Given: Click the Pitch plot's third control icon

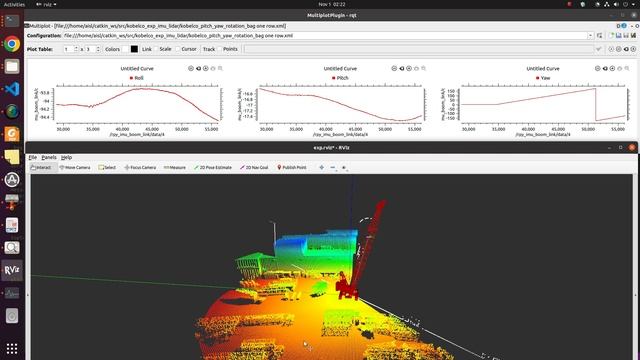Looking at the screenshot, I should pos(409,69).
